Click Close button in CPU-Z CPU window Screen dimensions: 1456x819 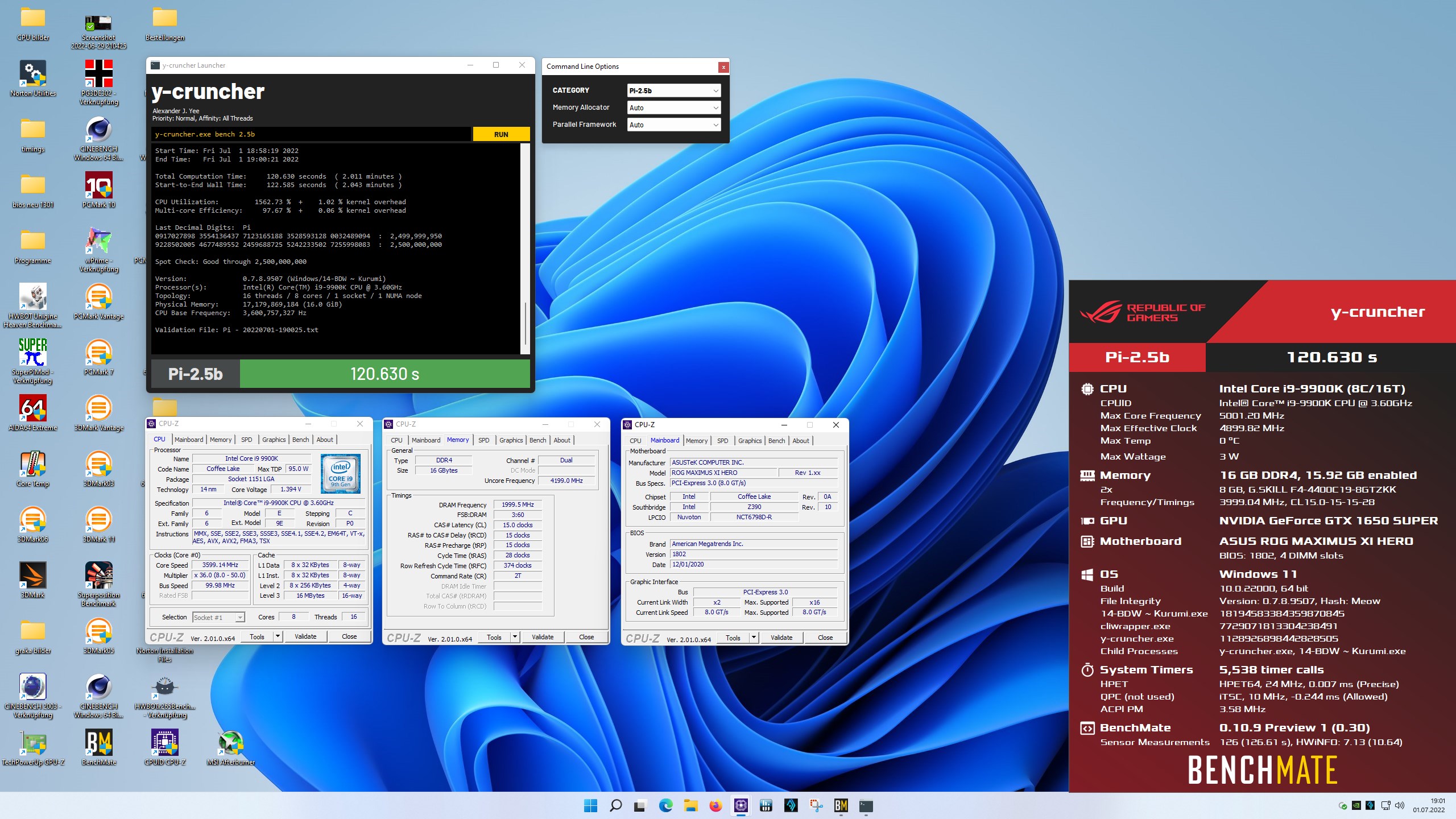click(349, 636)
